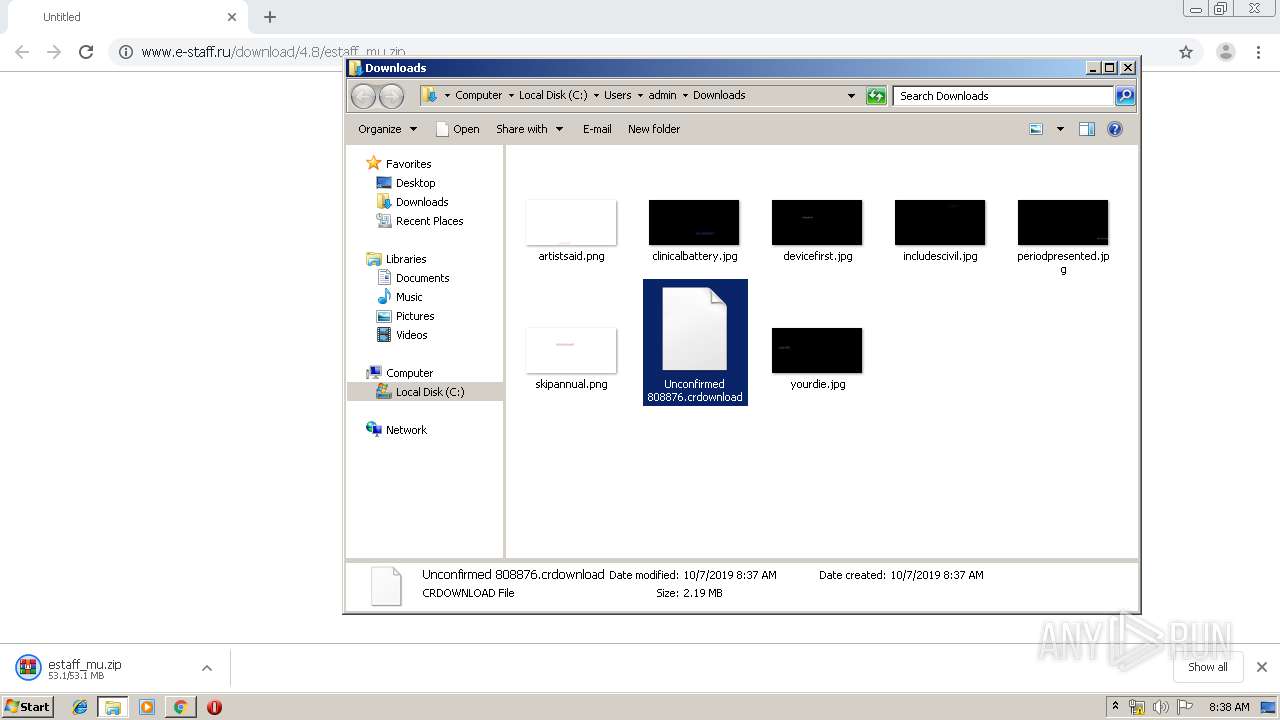The width and height of the screenshot is (1280, 720).
Task: Click New folder button
Action: click(x=654, y=129)
